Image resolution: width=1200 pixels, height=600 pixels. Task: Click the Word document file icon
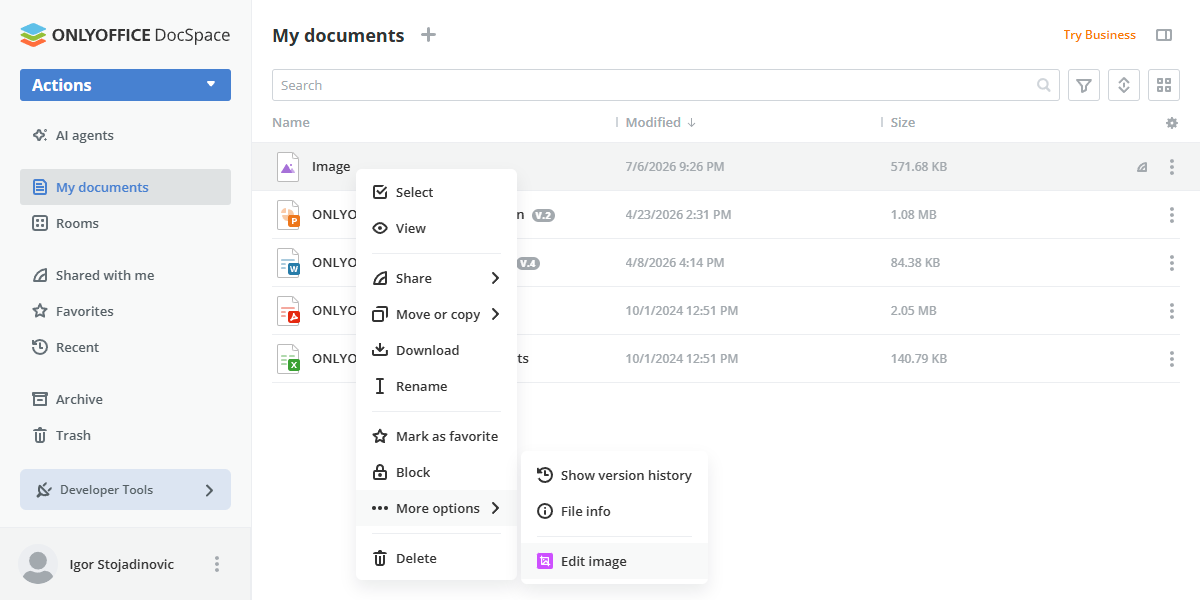(x=288, y=263)
